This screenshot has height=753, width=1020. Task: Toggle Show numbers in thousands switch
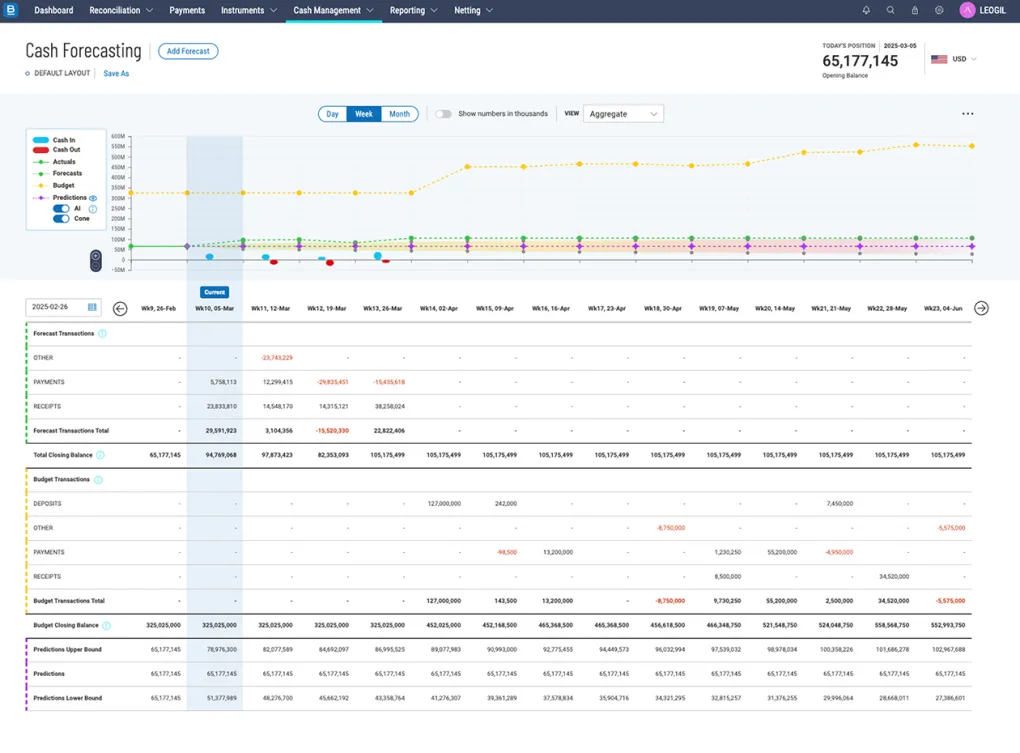click(443, 114)
